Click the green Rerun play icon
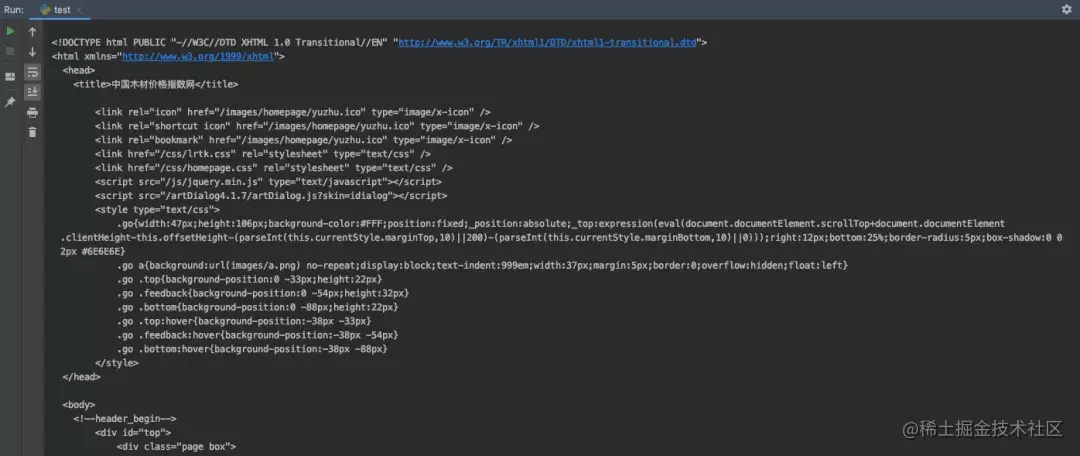 pos(10,31)
